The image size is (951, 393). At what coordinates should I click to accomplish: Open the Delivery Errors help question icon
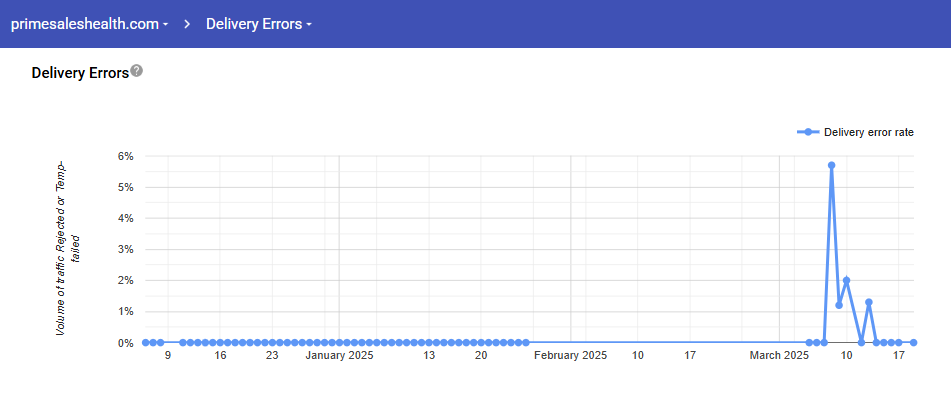click(136, 71)
